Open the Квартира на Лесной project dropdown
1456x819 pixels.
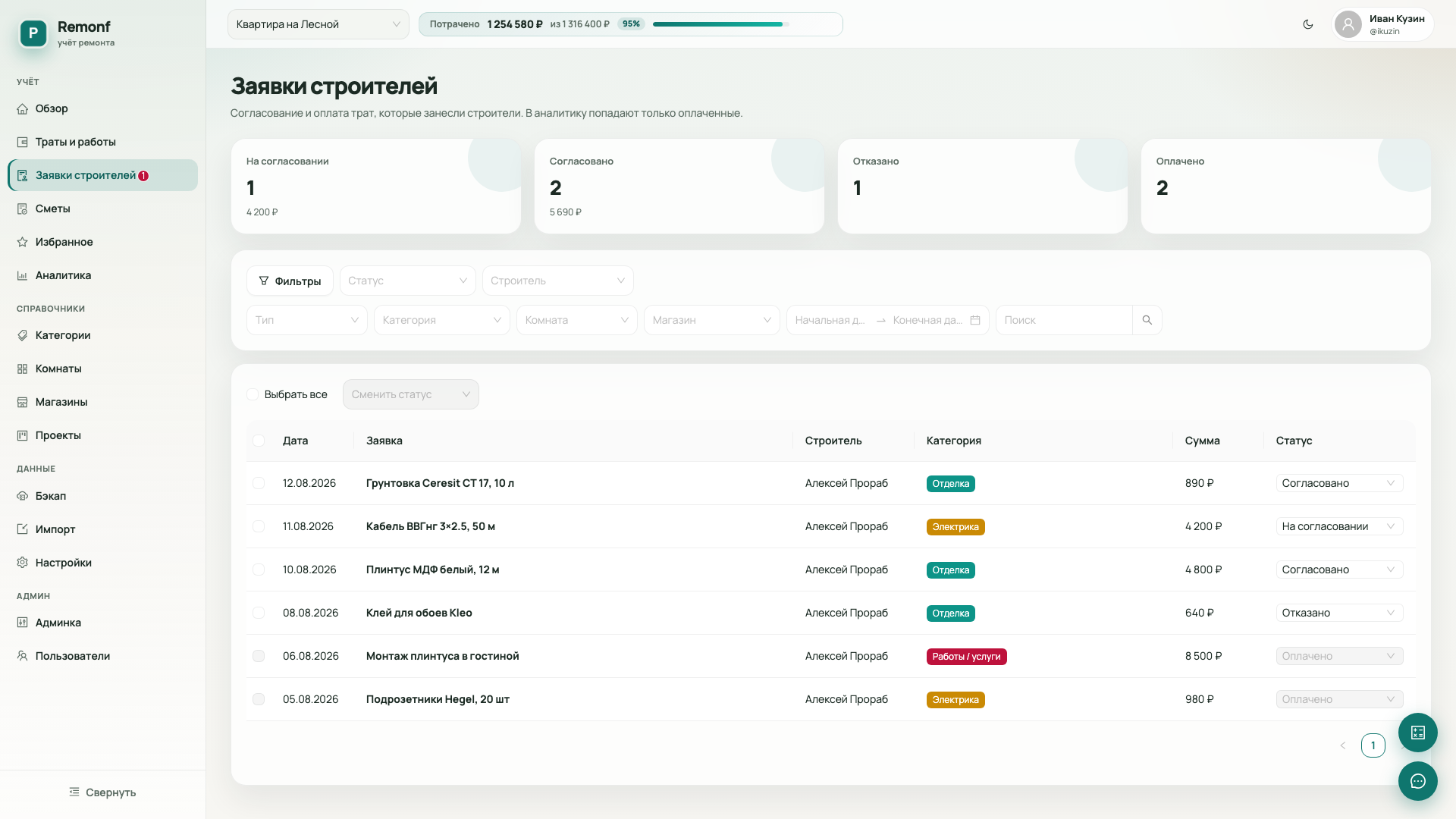[318, 24]
